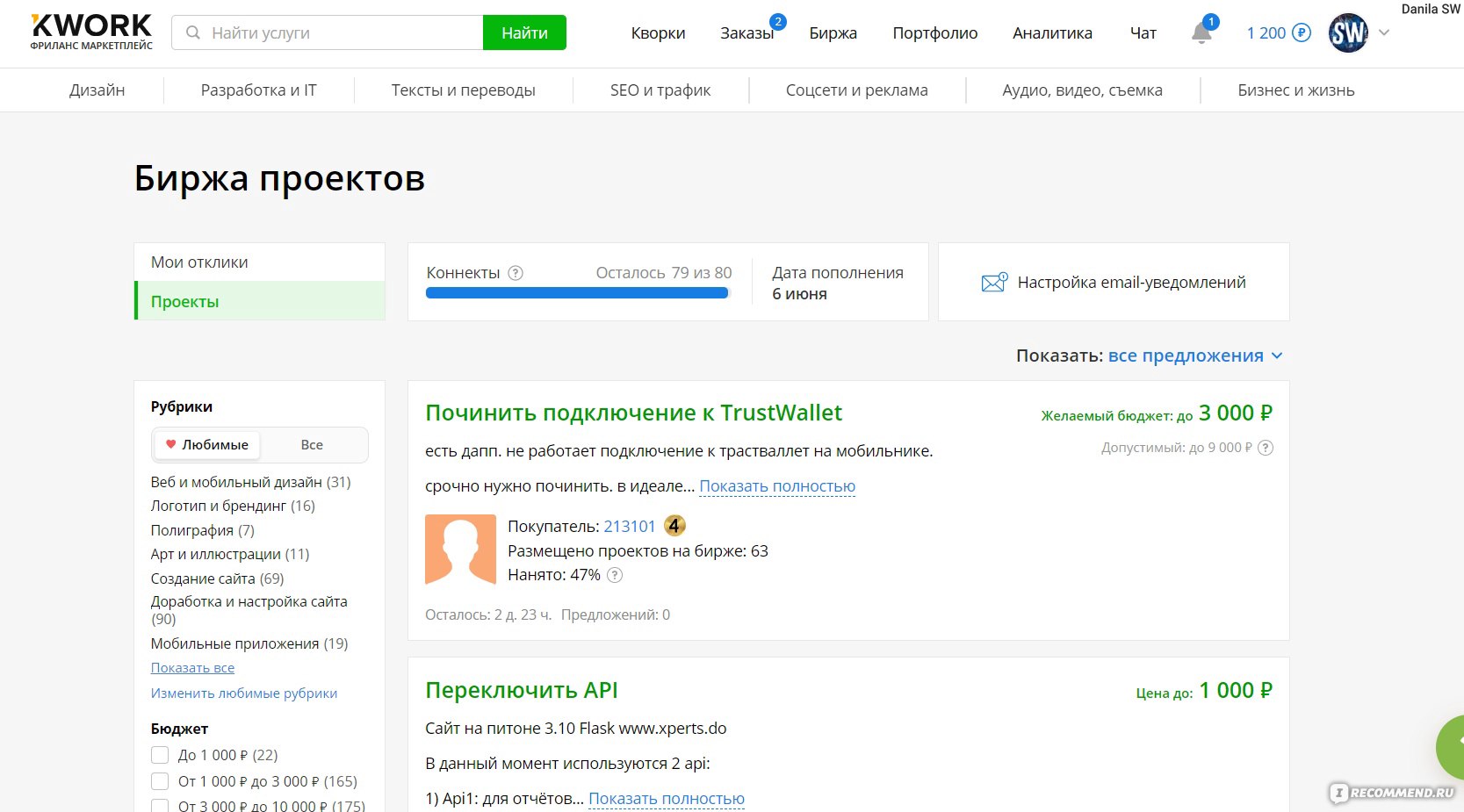This screenshot has width=1464, height=812.
Task: Check the До 1 000 ₽ budget checkbox
Action: pyautogui.click(x=160, y=755)
